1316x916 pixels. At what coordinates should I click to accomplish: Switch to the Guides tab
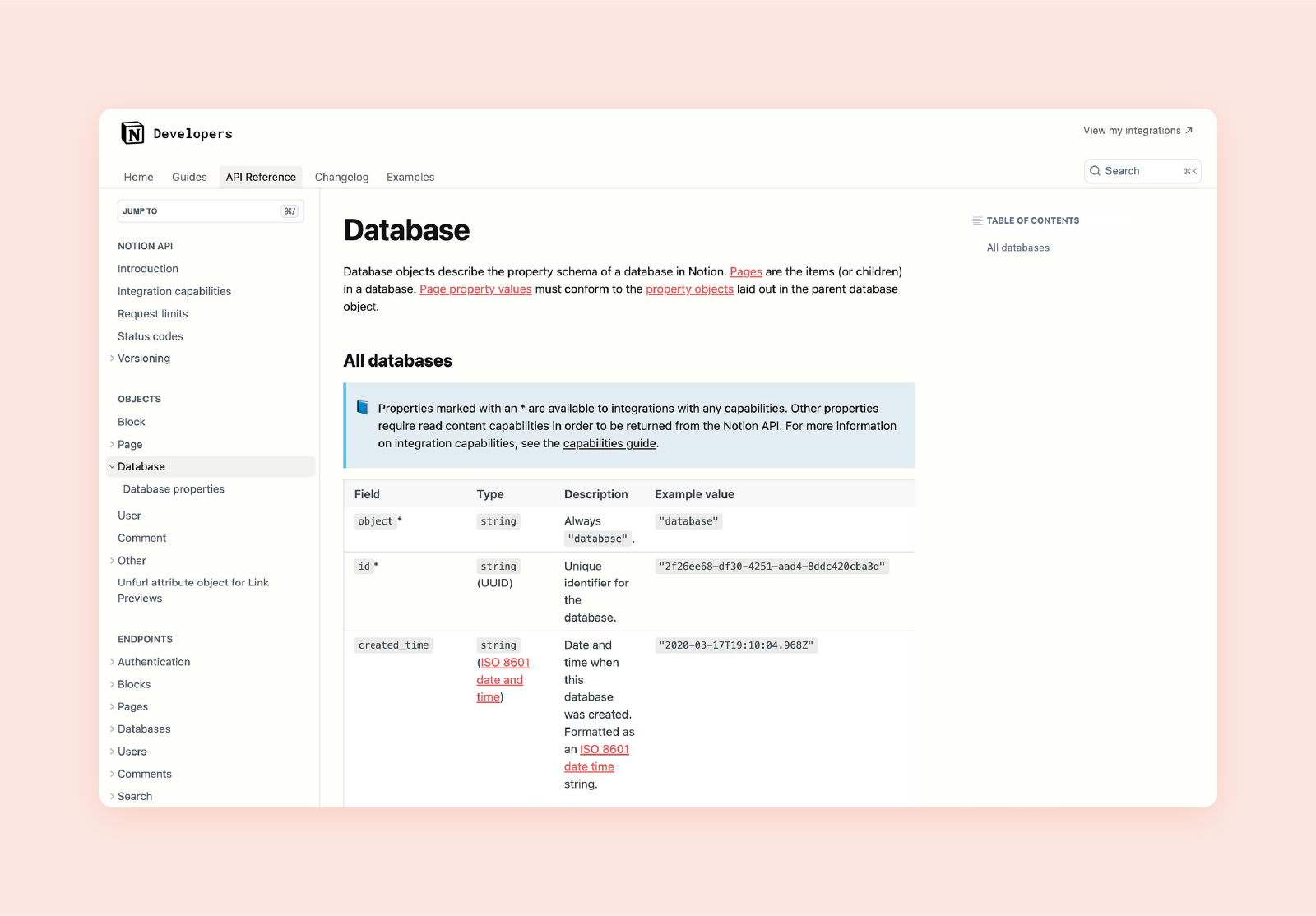click(x=189, y=177)
